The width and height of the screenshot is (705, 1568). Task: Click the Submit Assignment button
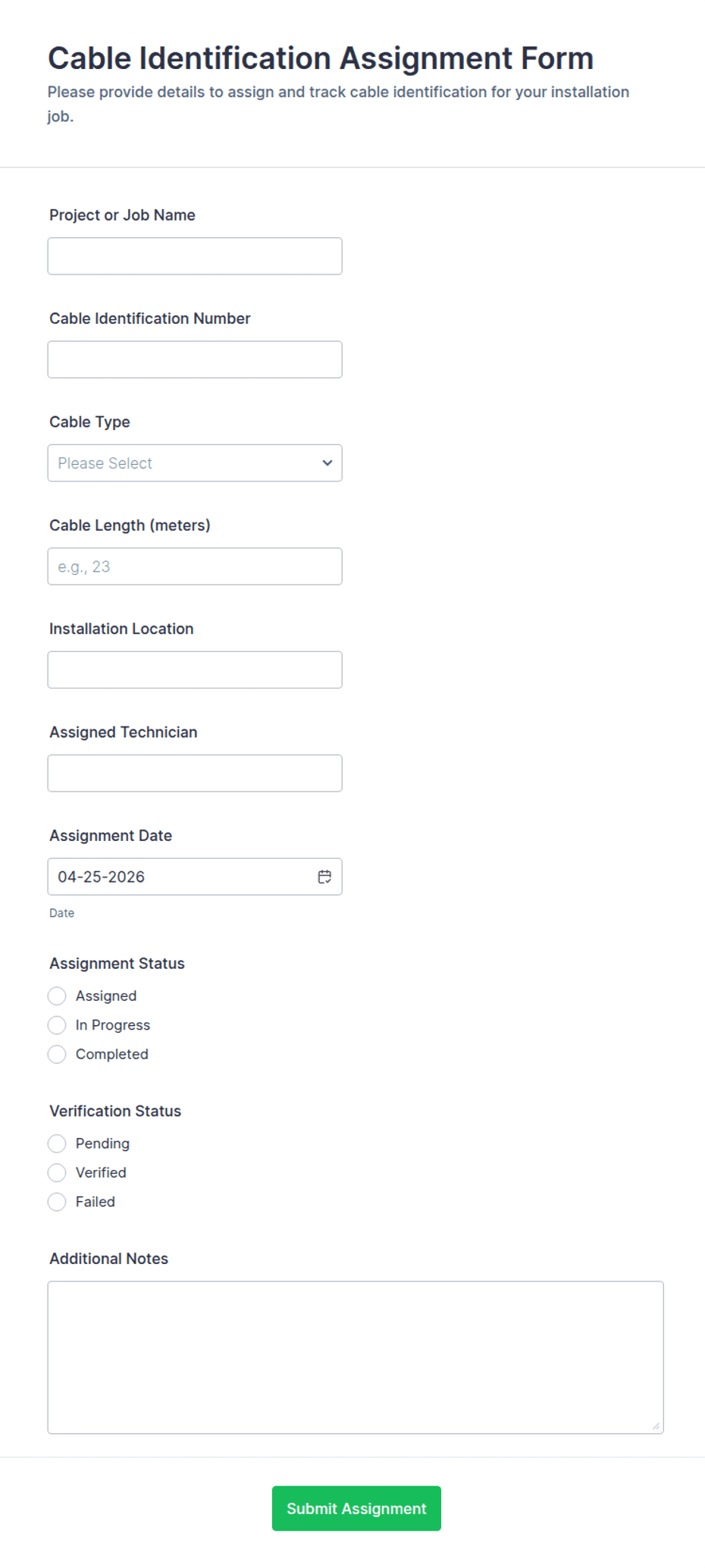[x=356, y=1508]
